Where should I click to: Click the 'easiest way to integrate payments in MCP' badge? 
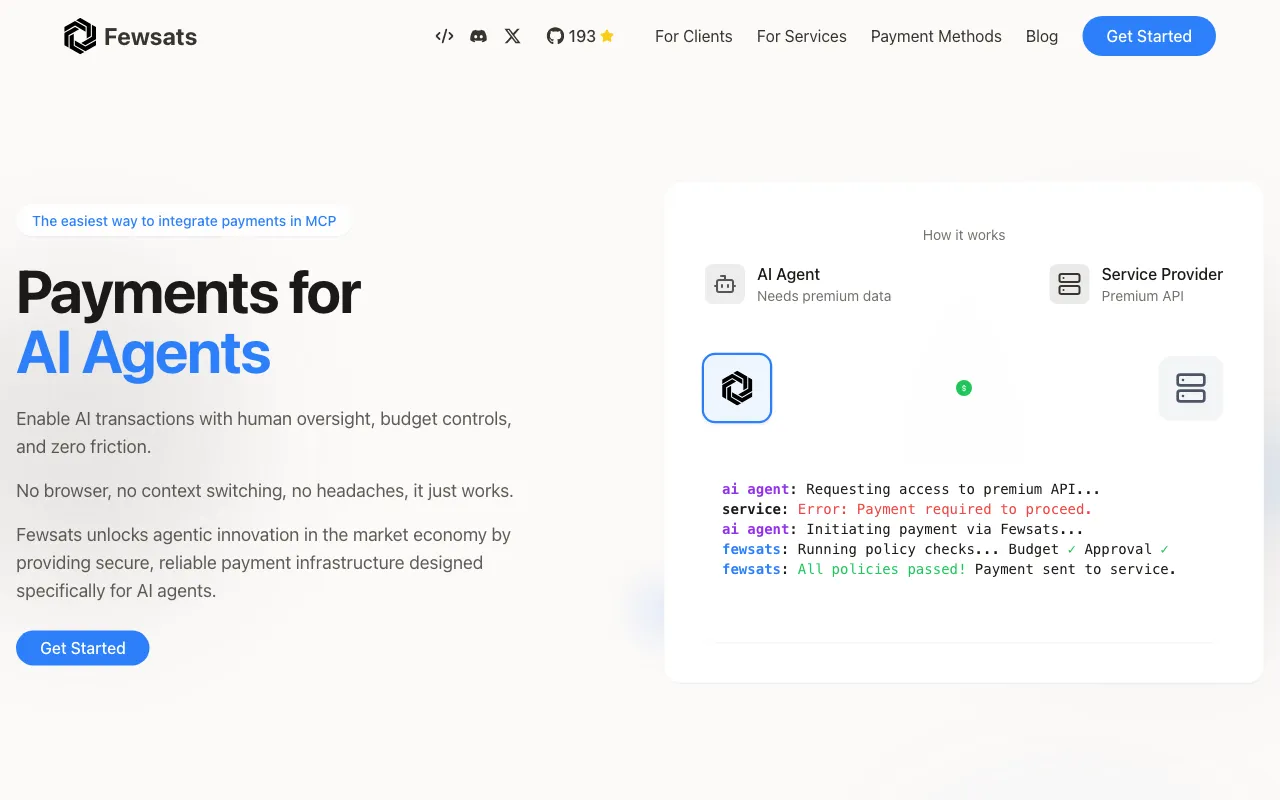click(184, 221)
